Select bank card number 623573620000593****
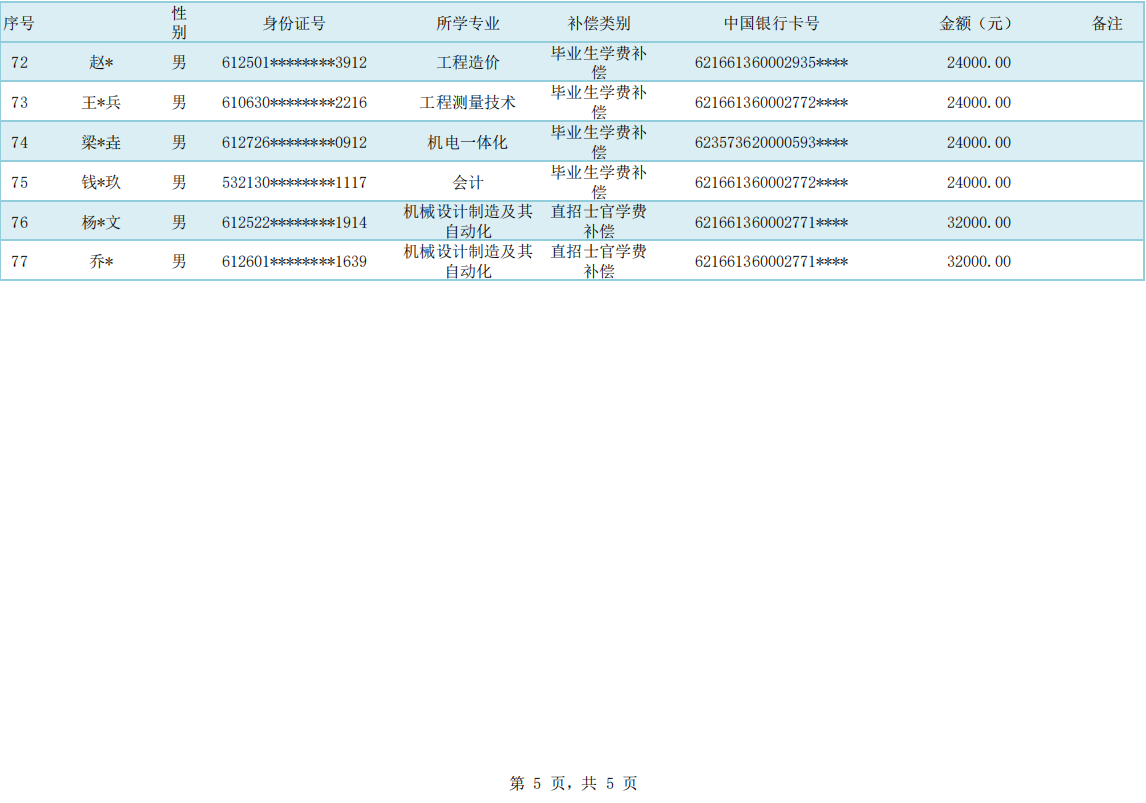1146x803 pixels. 771,143
